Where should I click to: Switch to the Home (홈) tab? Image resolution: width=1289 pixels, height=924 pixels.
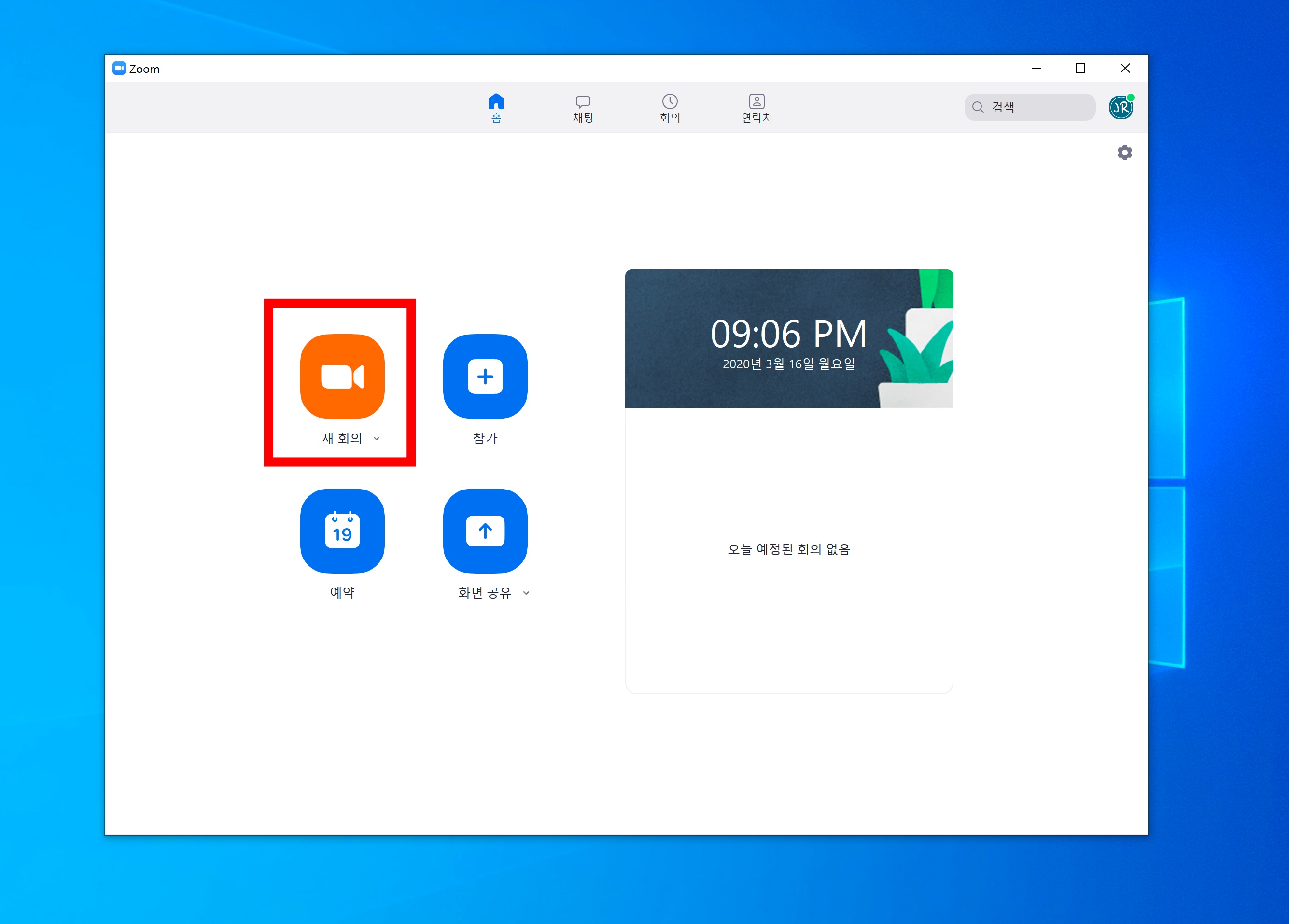coord(496,107)
